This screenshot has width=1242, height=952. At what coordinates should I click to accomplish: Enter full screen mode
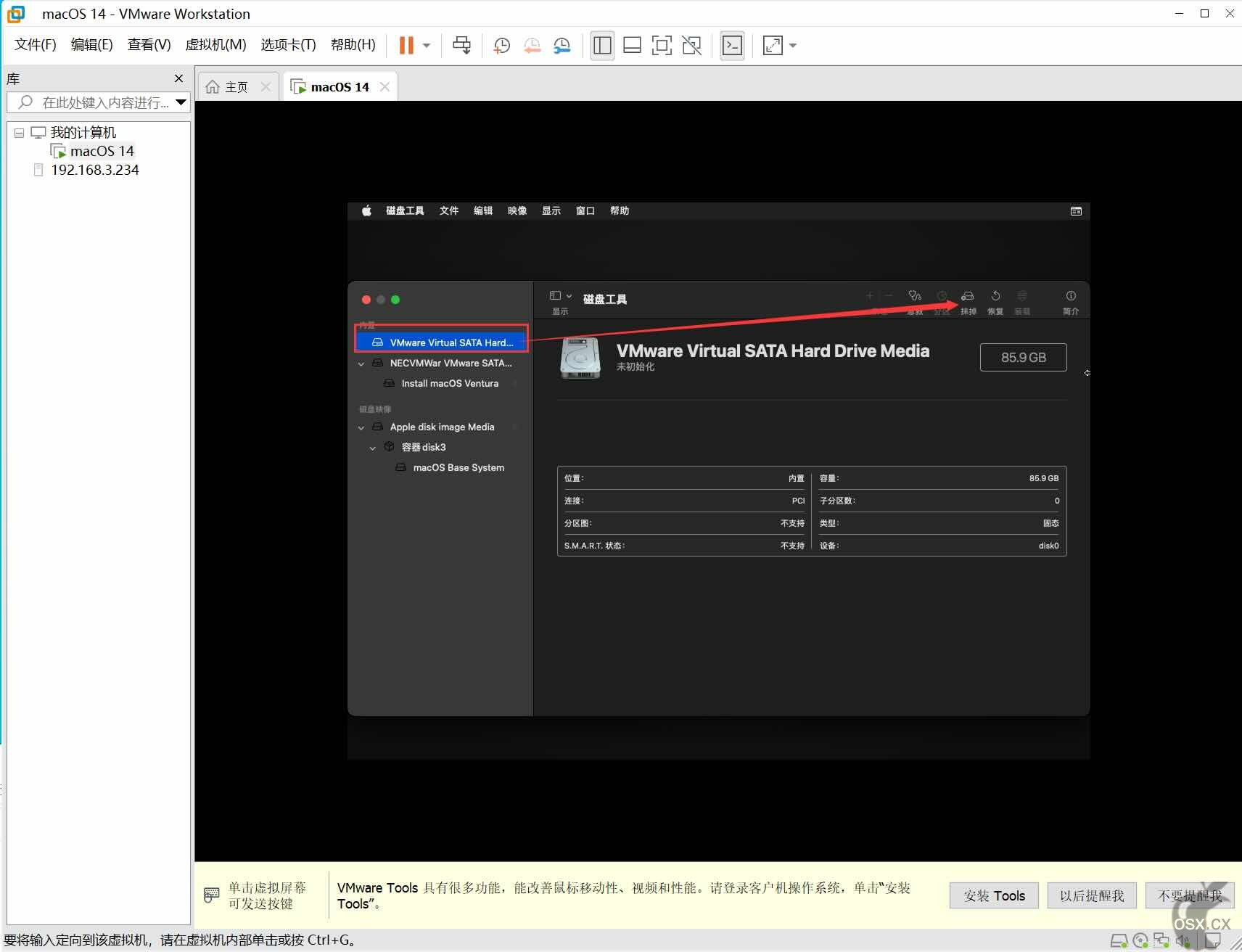(662, 46)
